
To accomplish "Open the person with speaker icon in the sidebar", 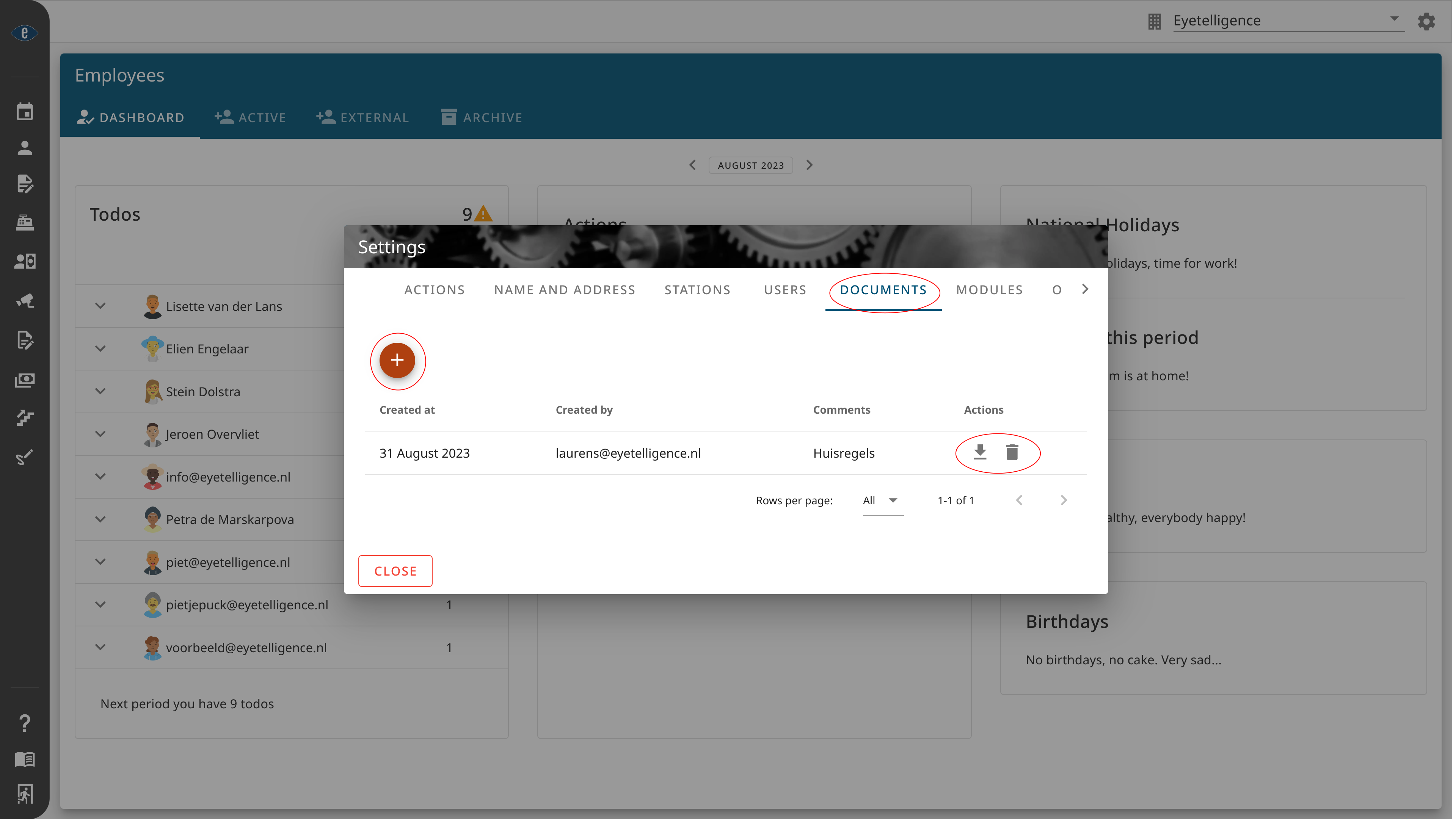I will 24,261.
